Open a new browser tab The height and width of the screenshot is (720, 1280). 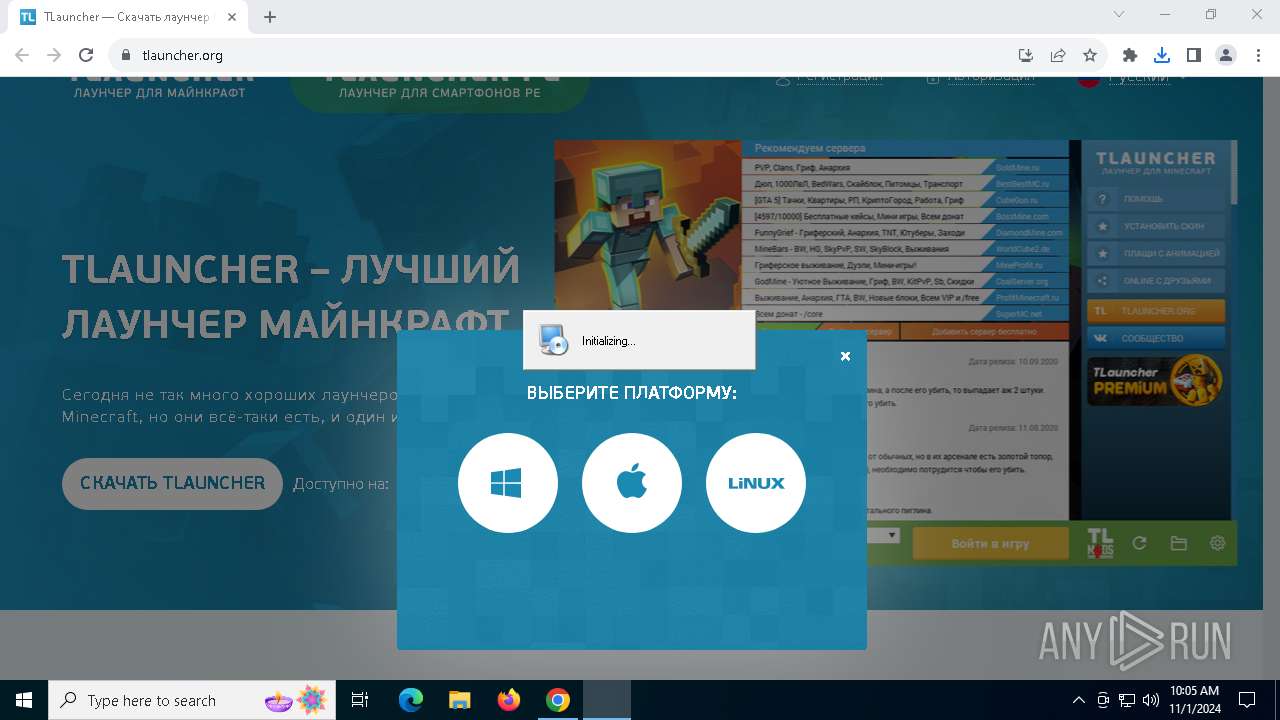(x=270, y=16)
